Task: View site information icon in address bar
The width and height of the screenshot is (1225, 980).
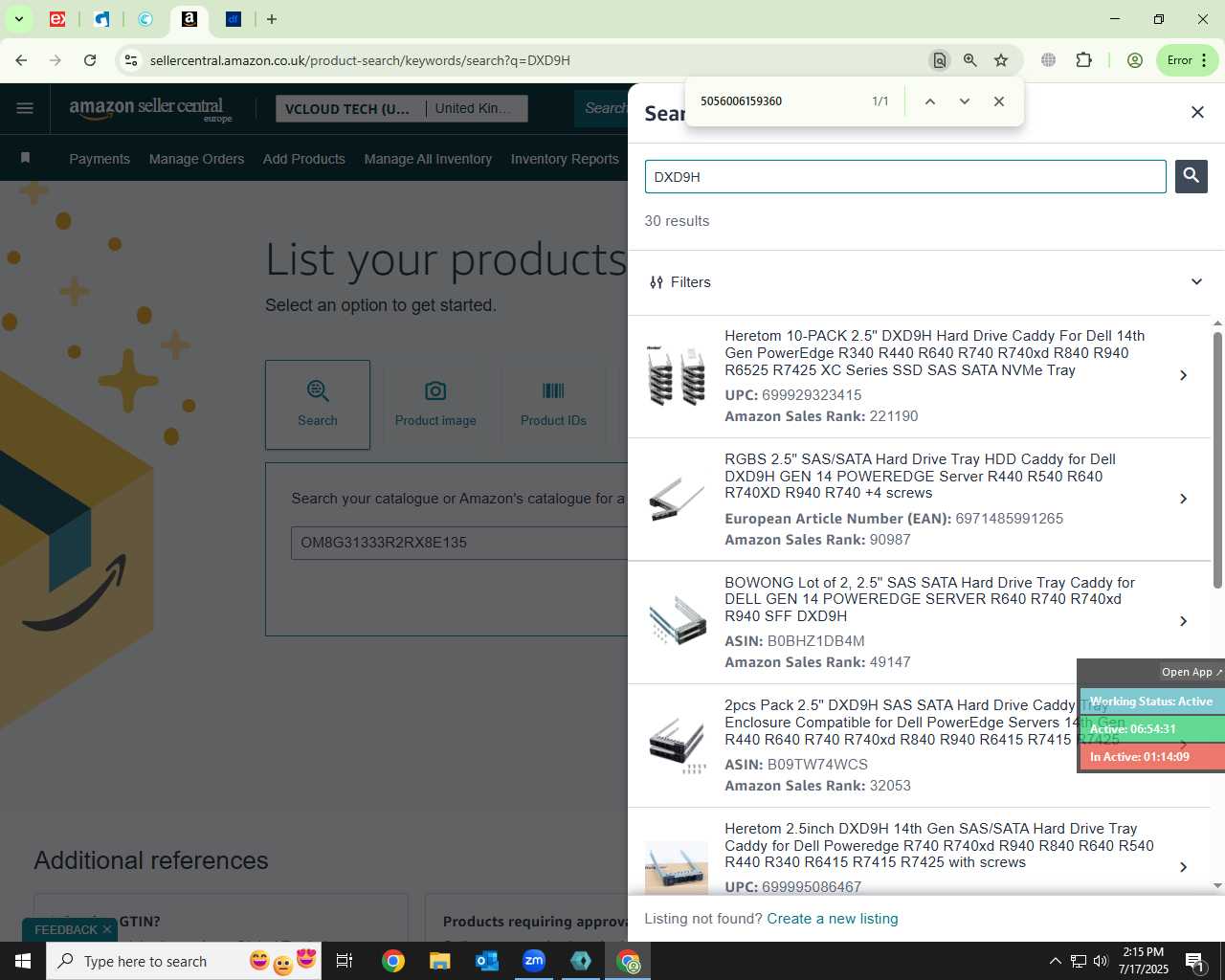Action: coord(131,60)
